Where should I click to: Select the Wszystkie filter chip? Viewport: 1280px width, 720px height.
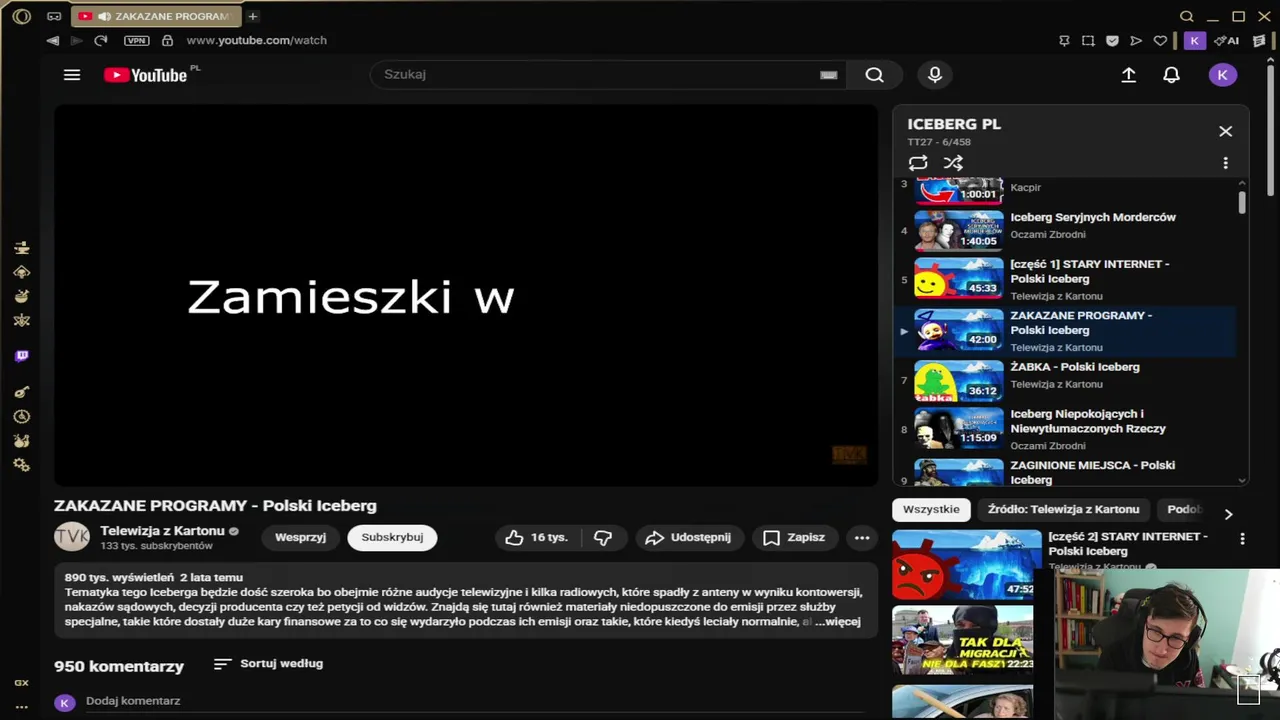click(x=931, y=509)
